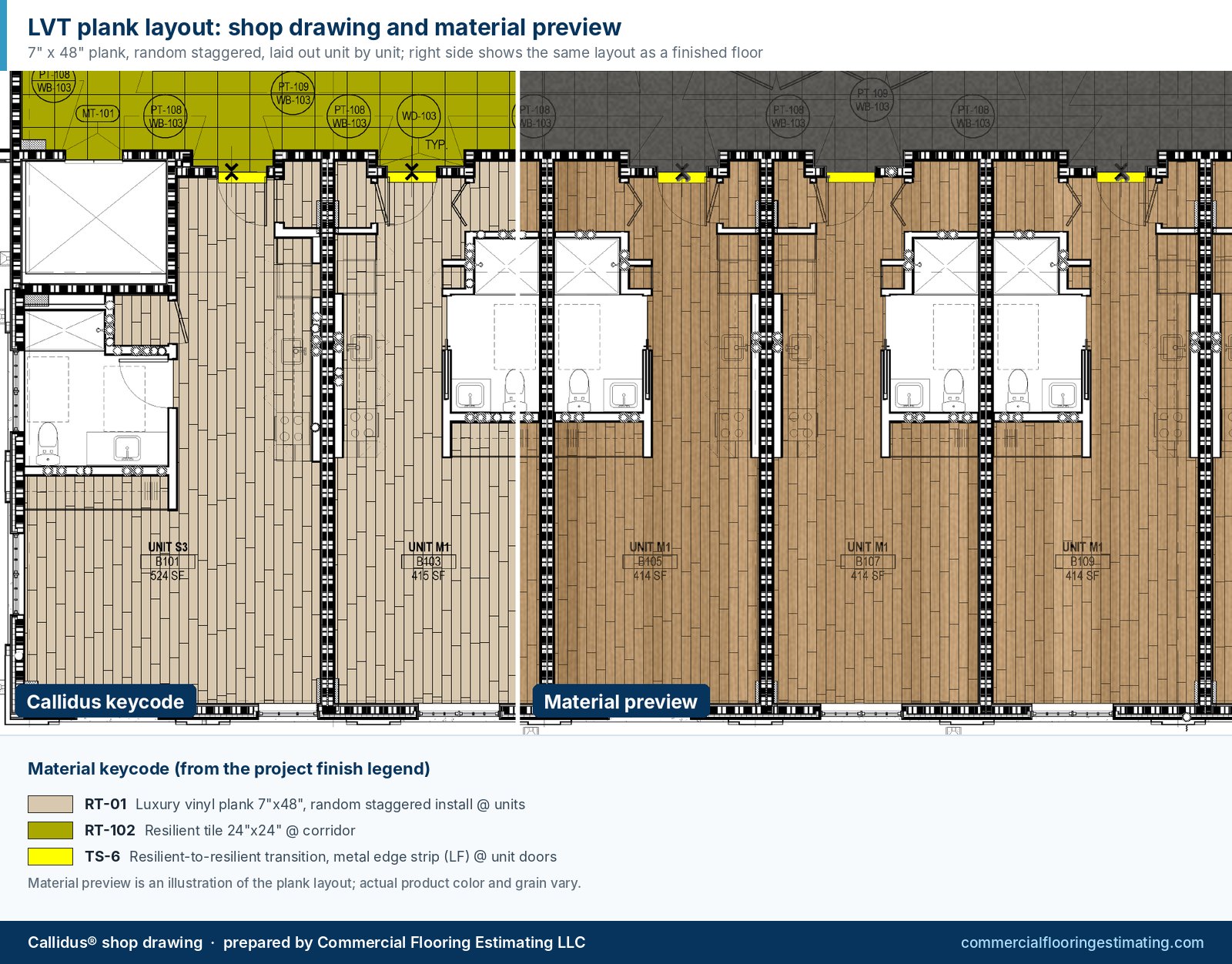Click the 524 SF area text

pos(167,576)
